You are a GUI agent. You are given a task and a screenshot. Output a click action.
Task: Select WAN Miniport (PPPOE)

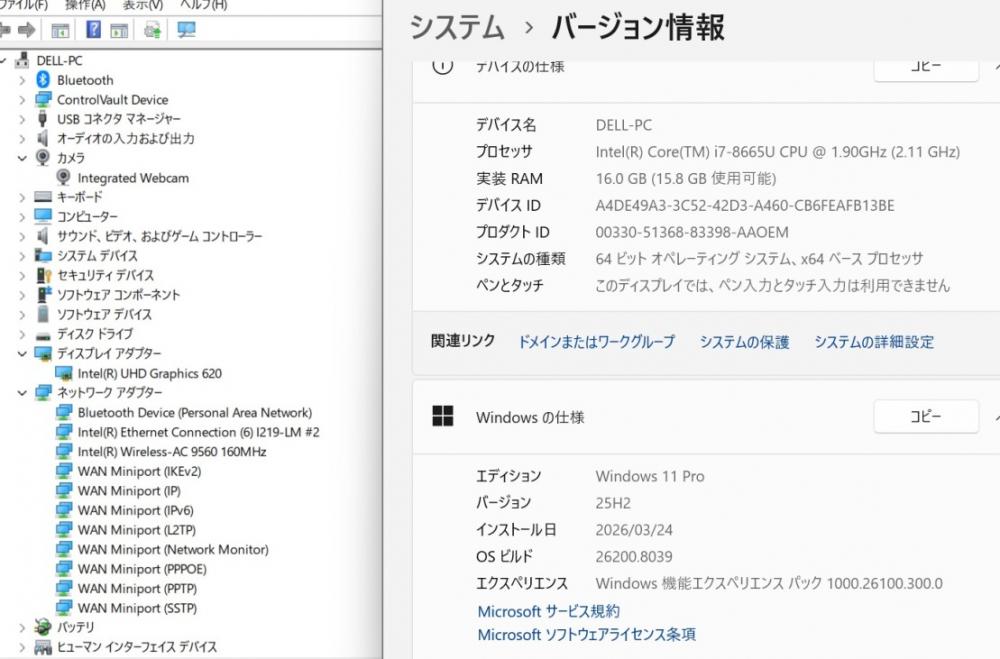(x=142, y=569)
